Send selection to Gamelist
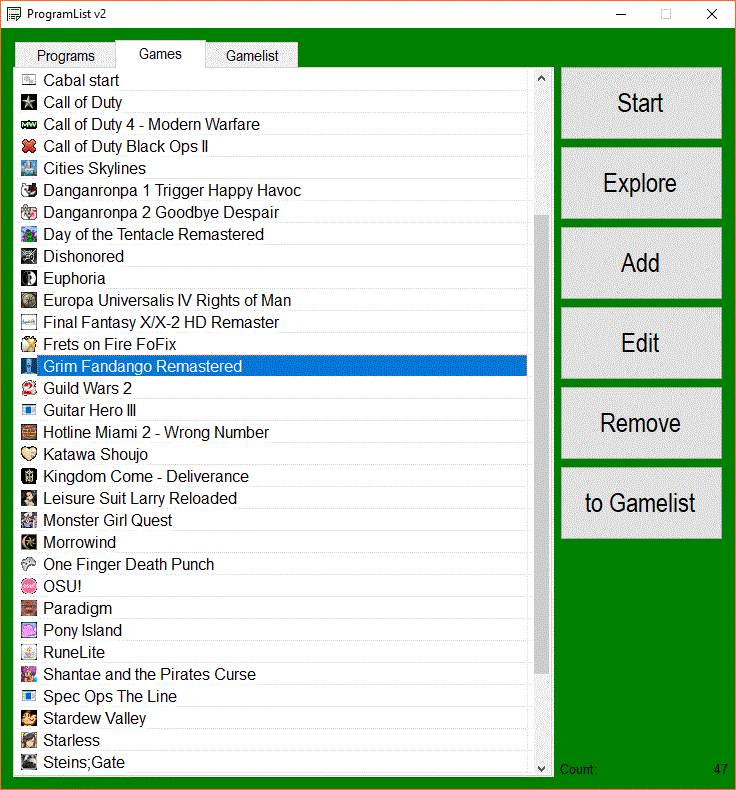 point(641,503)
